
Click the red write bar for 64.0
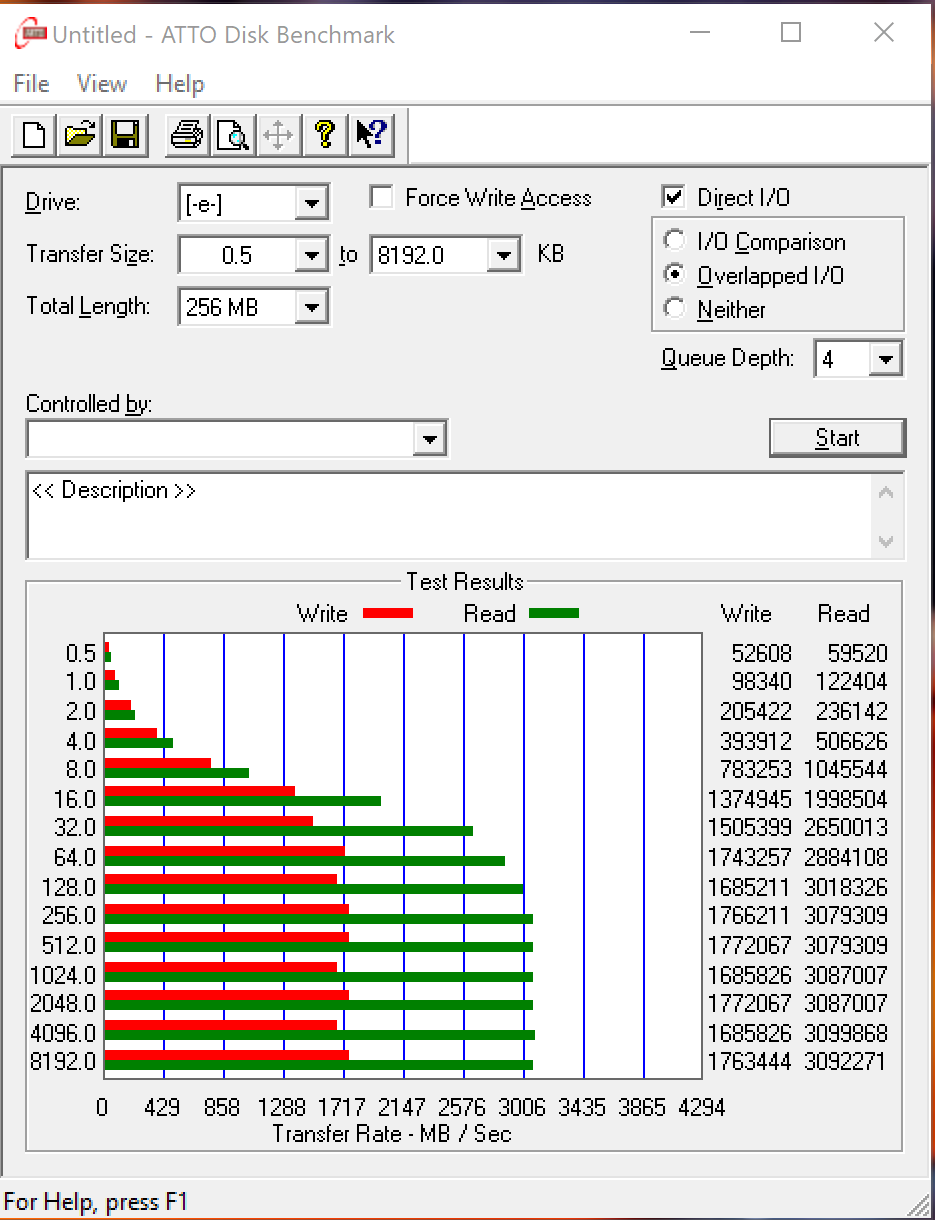click(x=225, y=851)
